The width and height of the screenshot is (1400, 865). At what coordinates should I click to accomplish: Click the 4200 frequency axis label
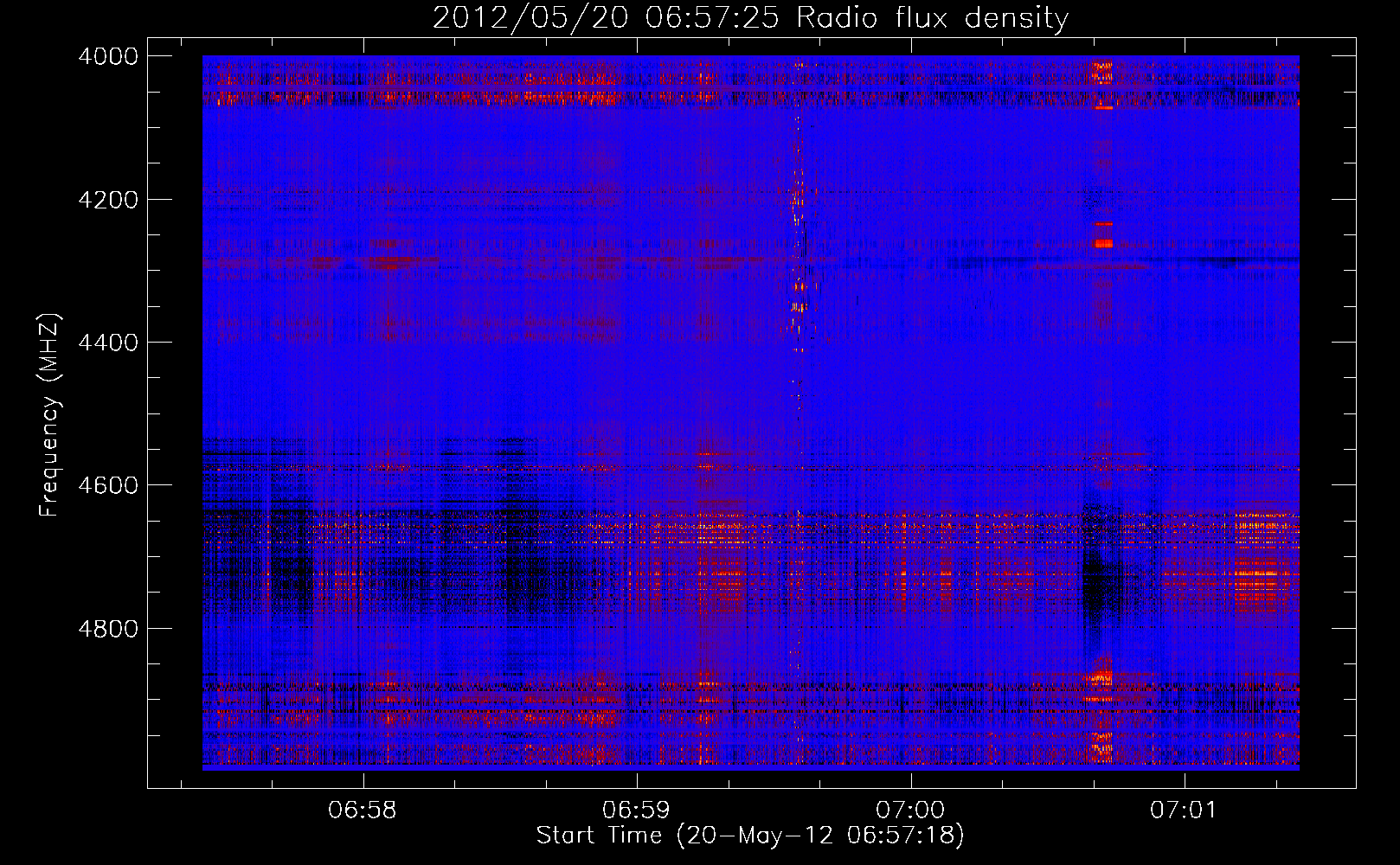tap(108, 200)
